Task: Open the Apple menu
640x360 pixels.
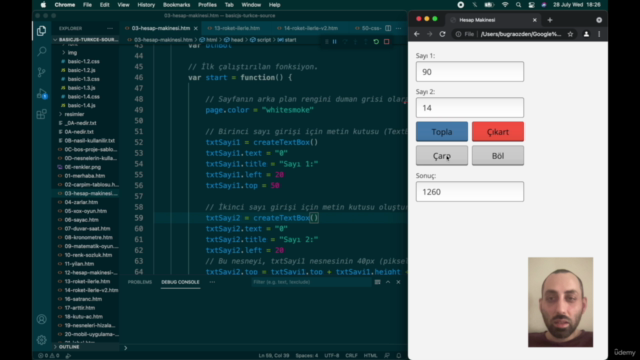Action: click(43, 5)
